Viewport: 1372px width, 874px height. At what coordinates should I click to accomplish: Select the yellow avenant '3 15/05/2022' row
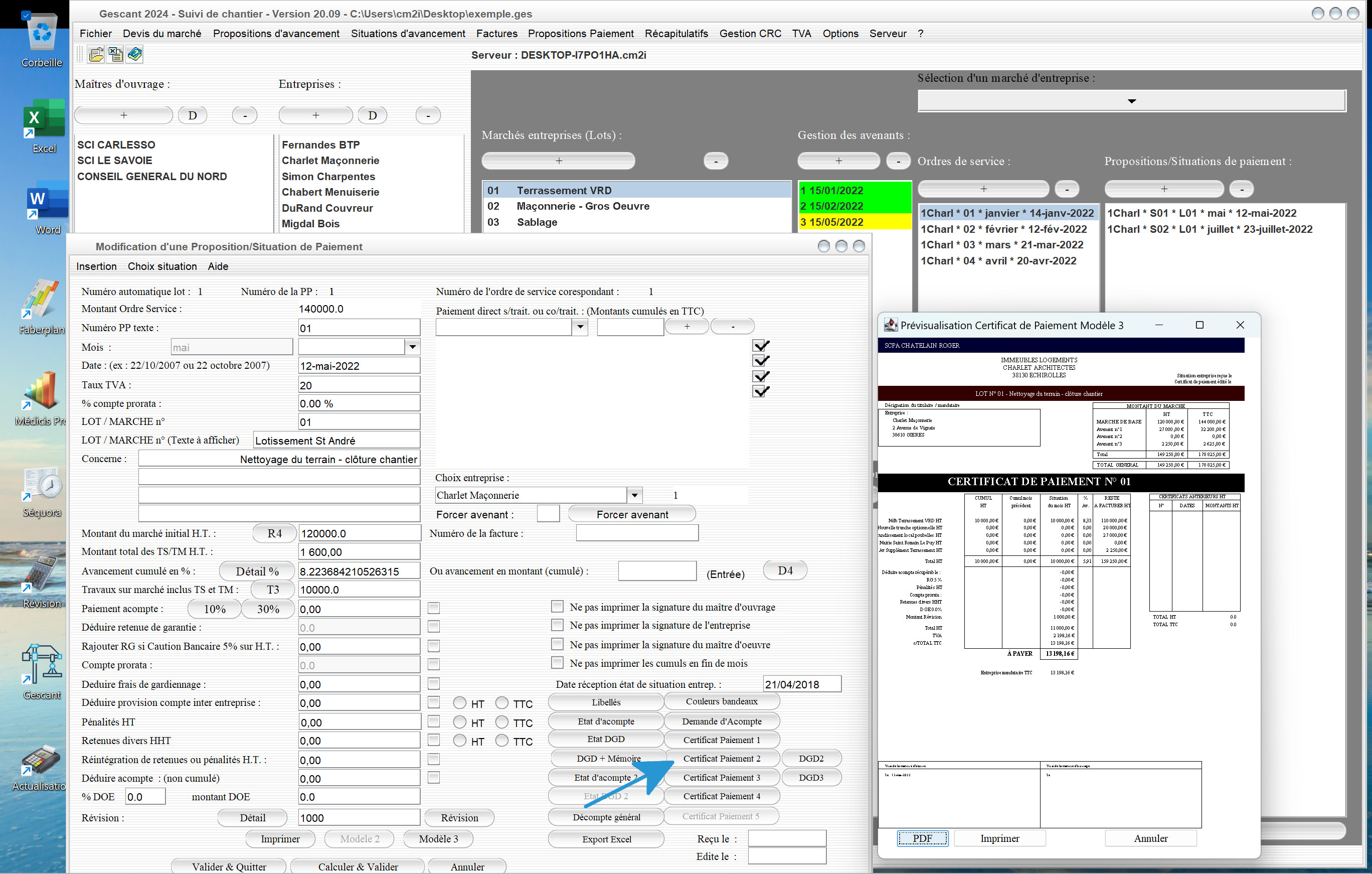point(854,222)
